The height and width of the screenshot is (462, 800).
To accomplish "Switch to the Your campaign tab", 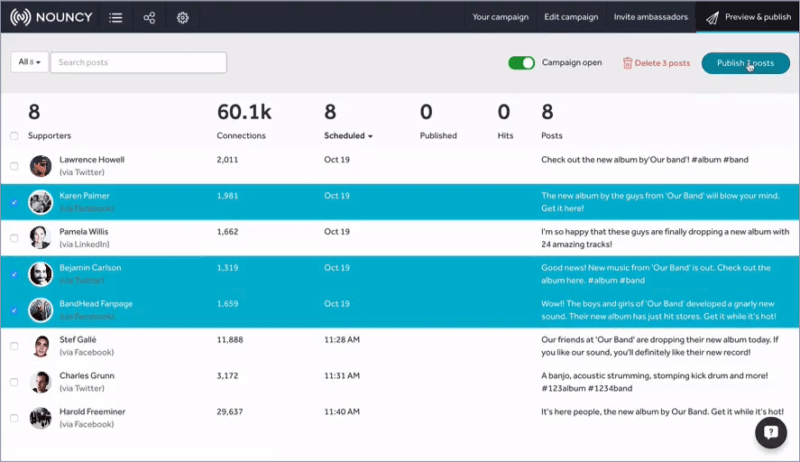I will pyautogui.click(x=500, y=17).
